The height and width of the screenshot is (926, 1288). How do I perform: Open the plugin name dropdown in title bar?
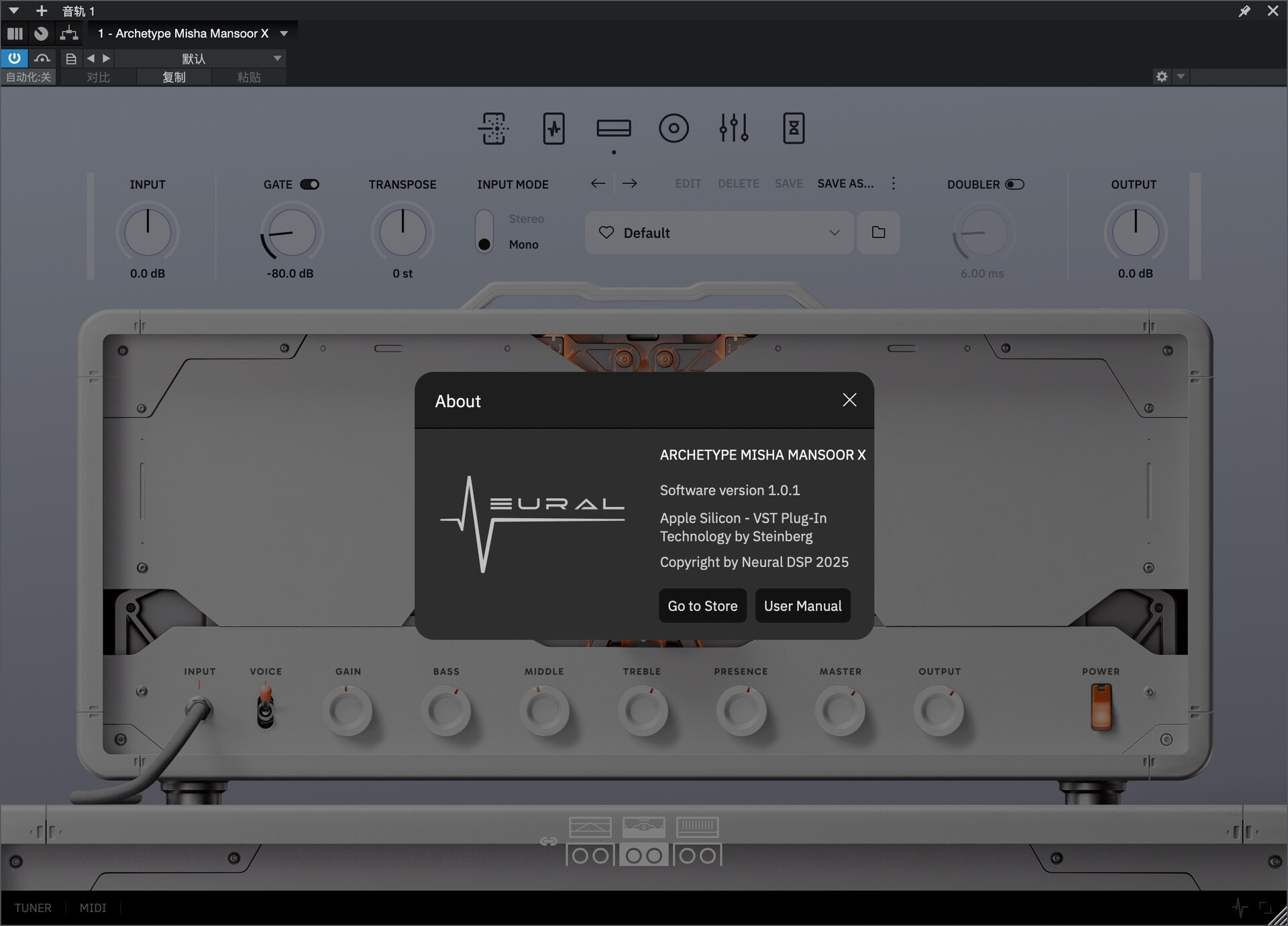tap(284, 34)
